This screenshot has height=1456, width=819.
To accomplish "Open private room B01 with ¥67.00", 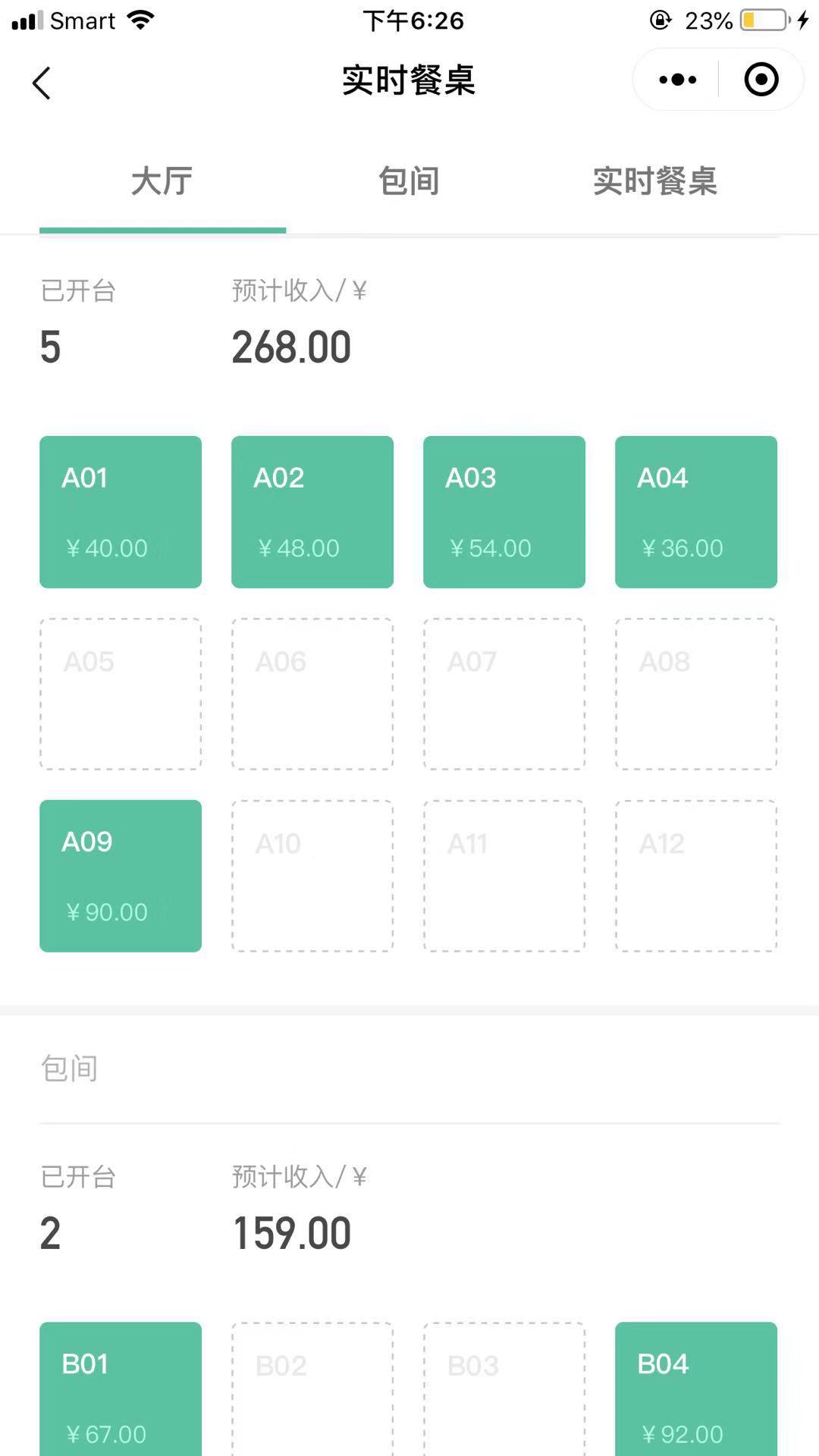I will point(121,1389).
